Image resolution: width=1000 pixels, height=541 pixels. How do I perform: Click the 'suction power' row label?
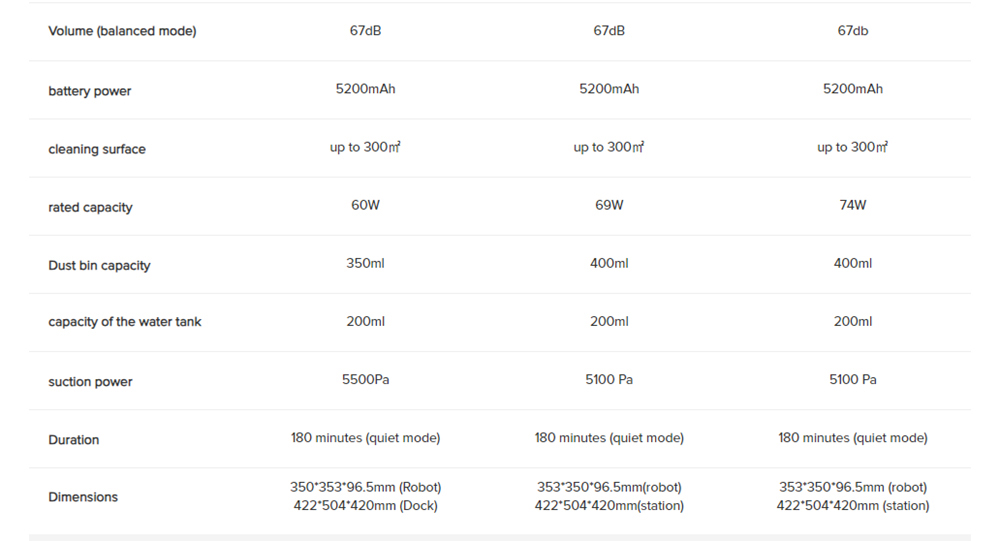click(90, 381)
